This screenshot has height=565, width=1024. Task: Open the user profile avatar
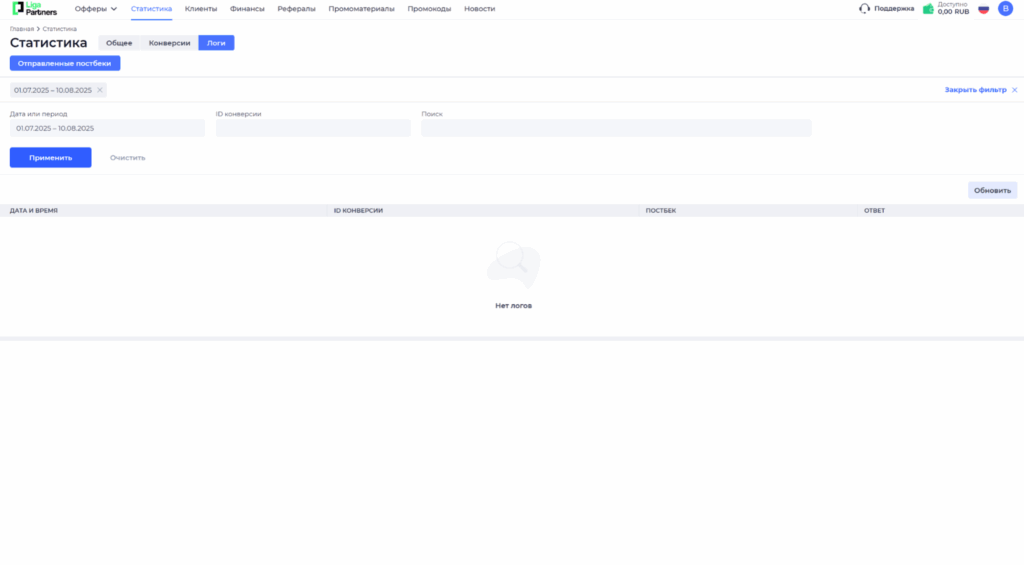pyautogui.click(x=1005, y=9)
